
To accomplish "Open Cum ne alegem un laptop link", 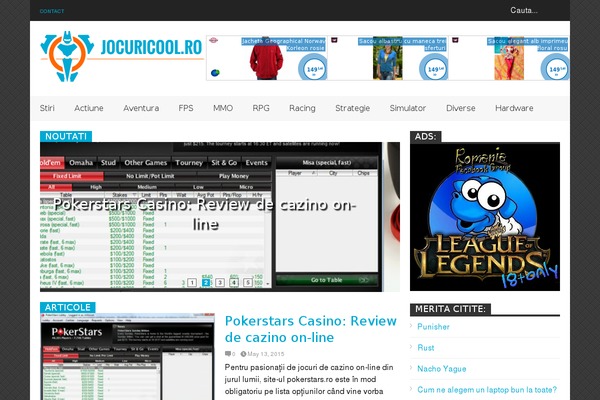I will [487, 390].
